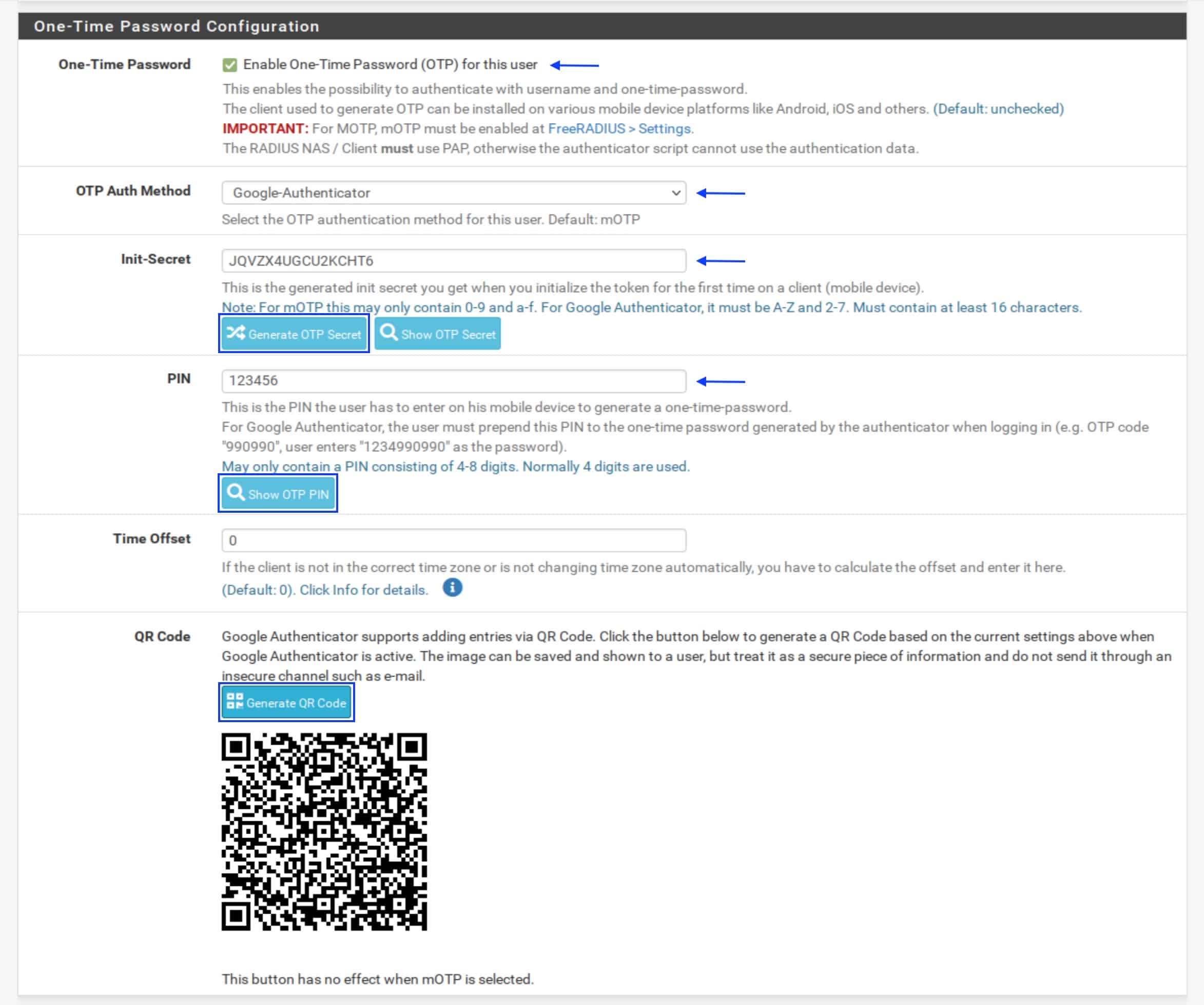Click the Enable One-Time Password (OTP) label text

tap(391, 65)
